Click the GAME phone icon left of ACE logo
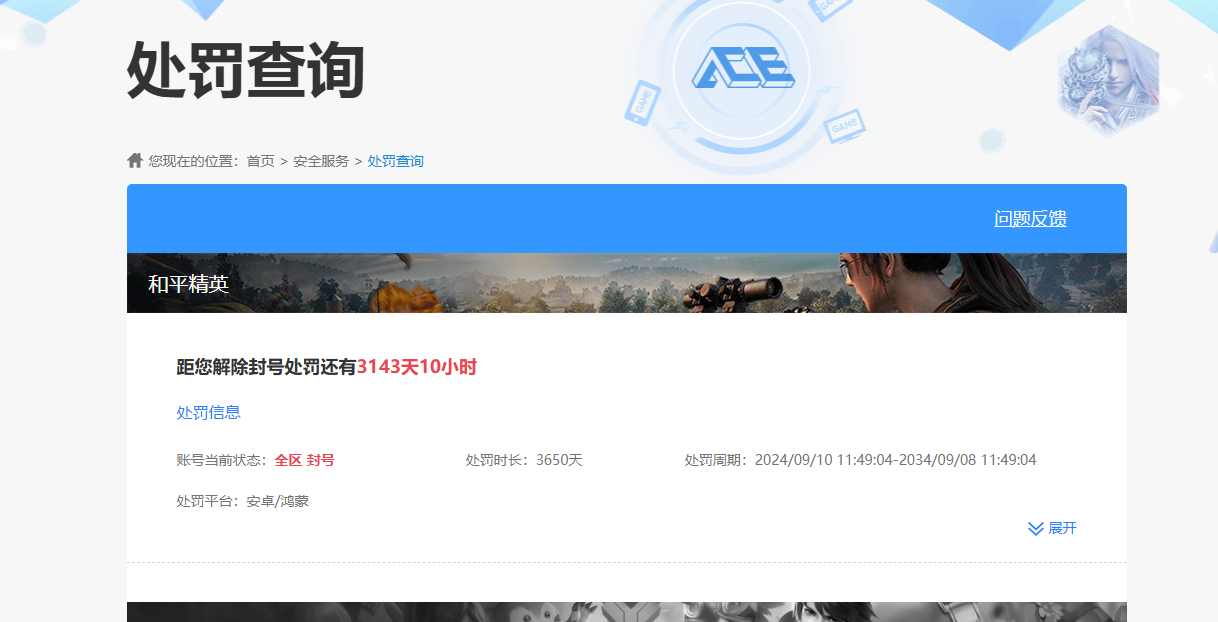This screenshot has width=1218, height=622. tap(642, 102)
